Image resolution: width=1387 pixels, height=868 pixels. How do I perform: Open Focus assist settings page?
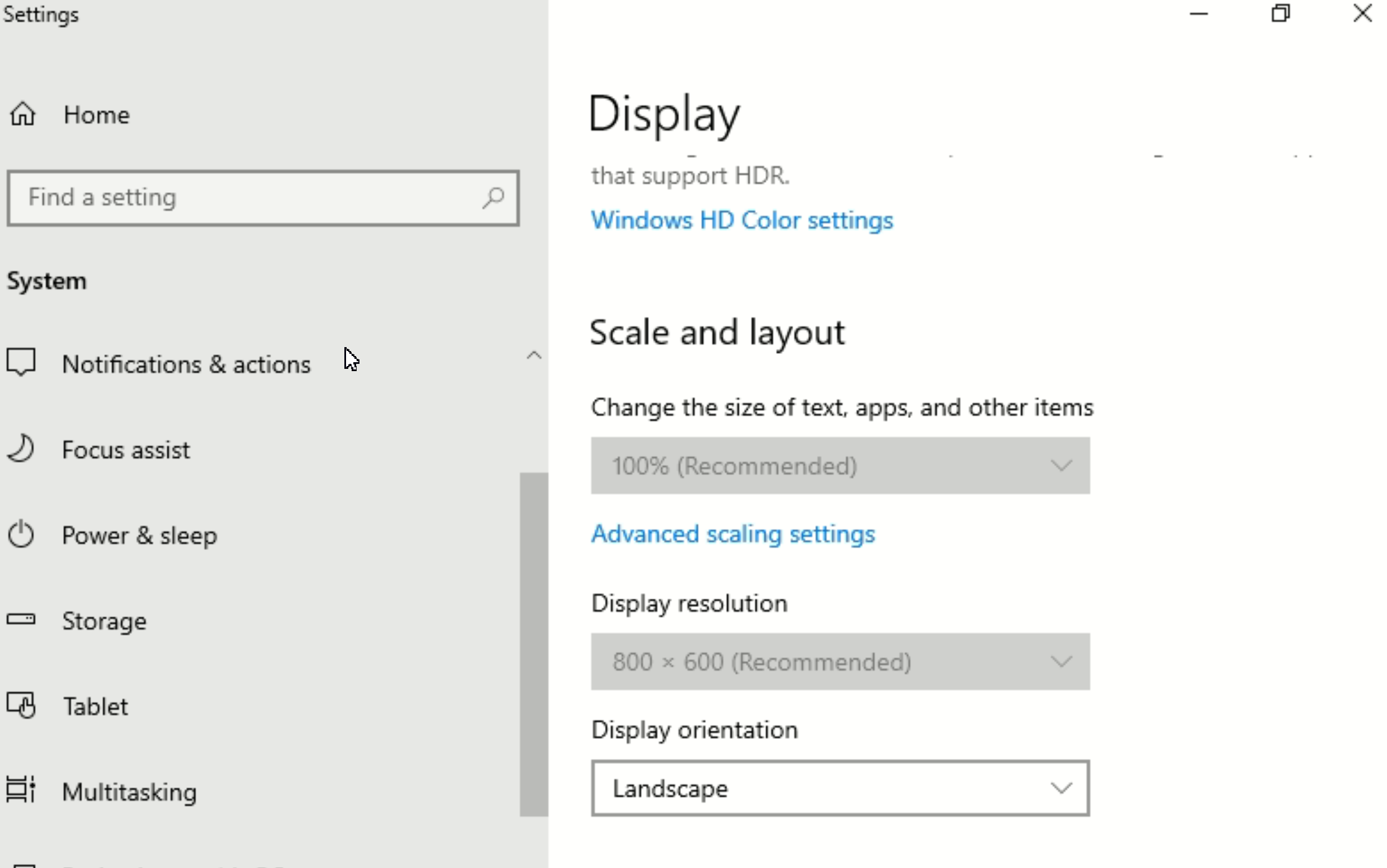(126, 450)
